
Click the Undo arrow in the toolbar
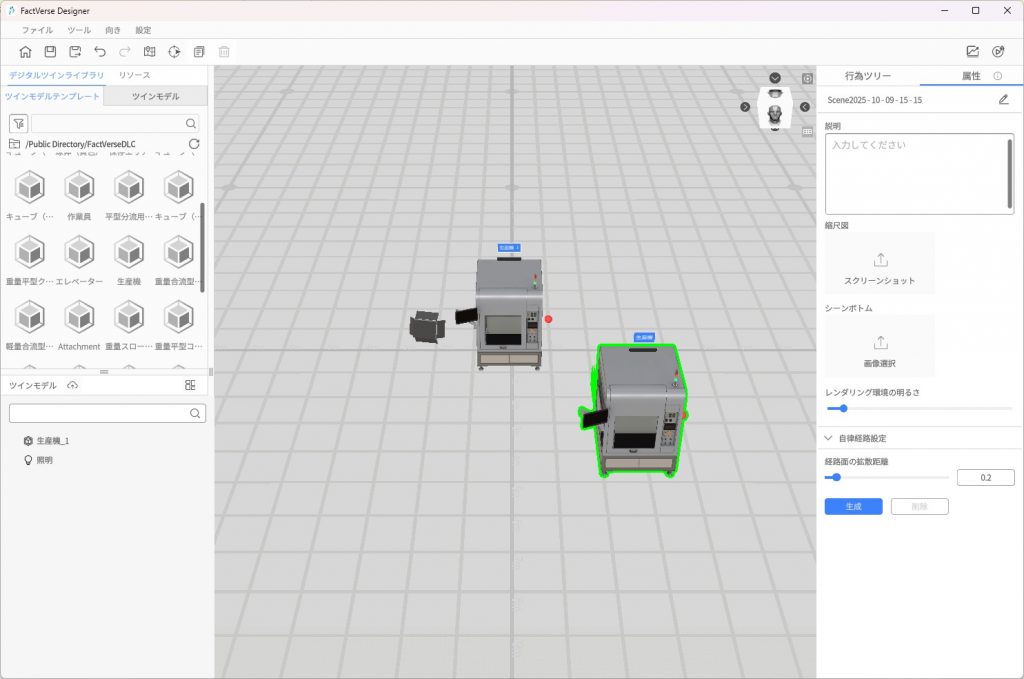pos(100,52)
